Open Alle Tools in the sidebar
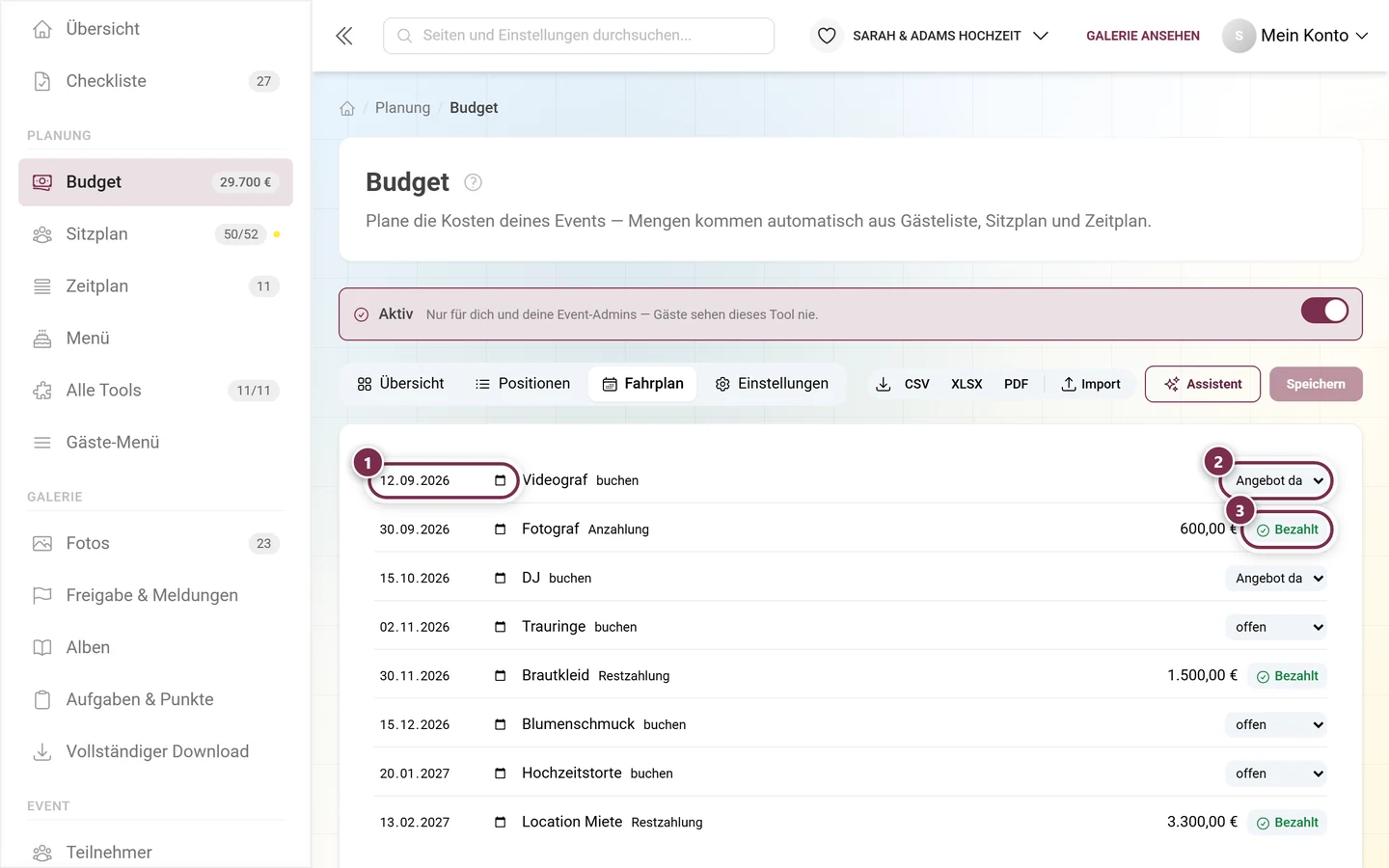 pyautogui.click(x=155, y=391)
